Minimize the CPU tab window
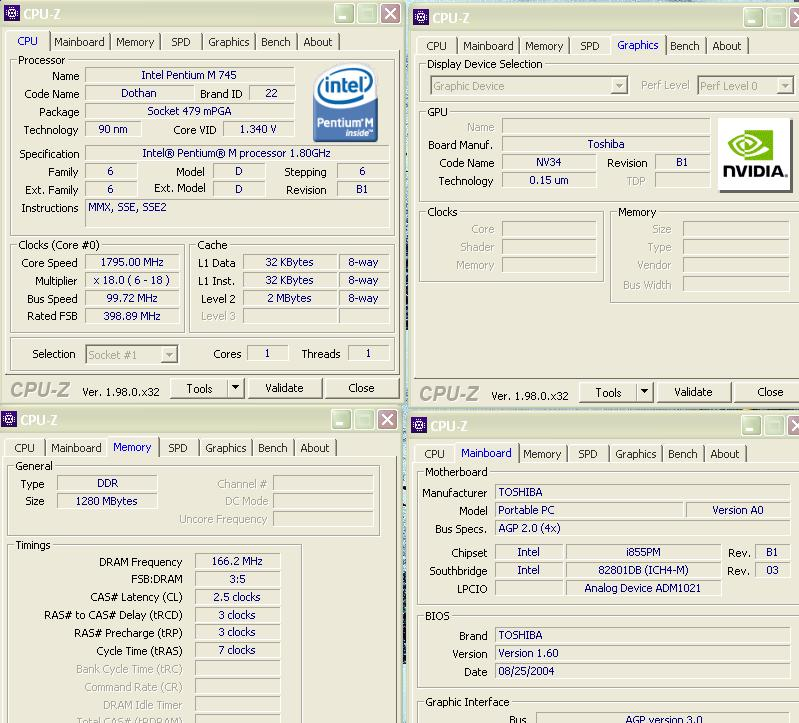The width and height of the screenshot is (799, 723). [x=344, y=14]
